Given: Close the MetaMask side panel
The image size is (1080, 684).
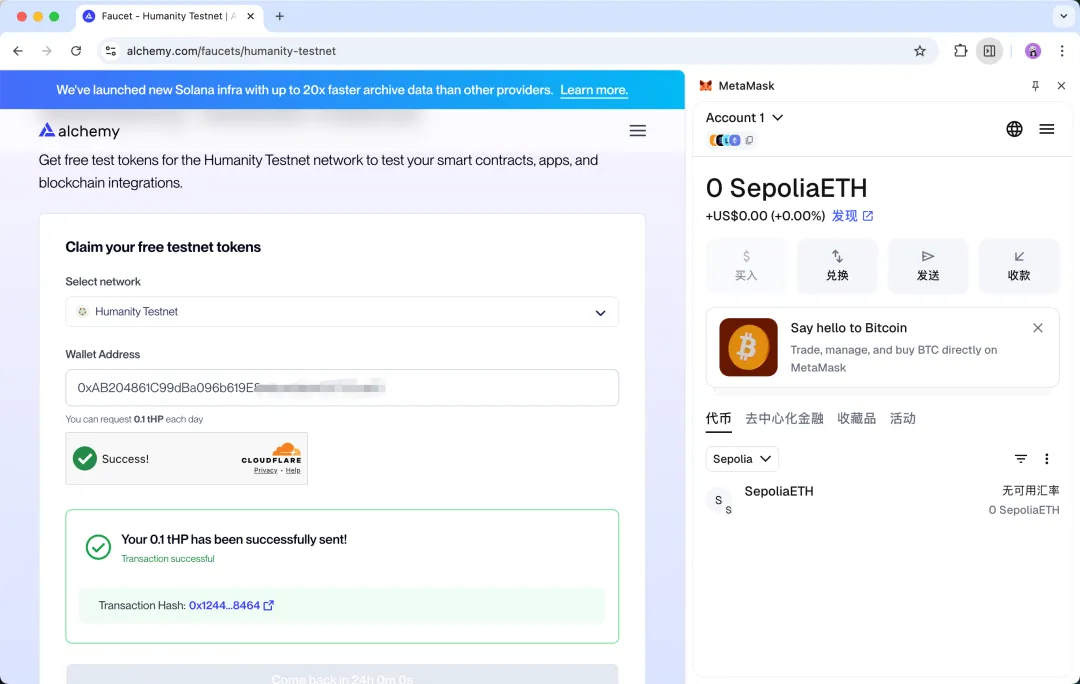Looking at the screenshot, I should pos(1061,86).
